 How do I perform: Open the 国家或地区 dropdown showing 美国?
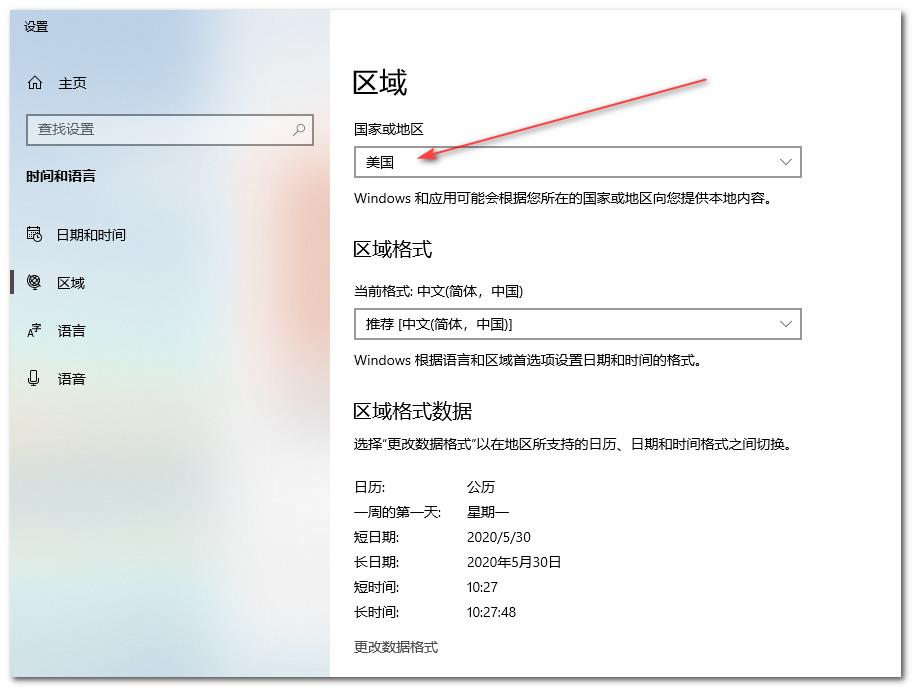point(560,162)
